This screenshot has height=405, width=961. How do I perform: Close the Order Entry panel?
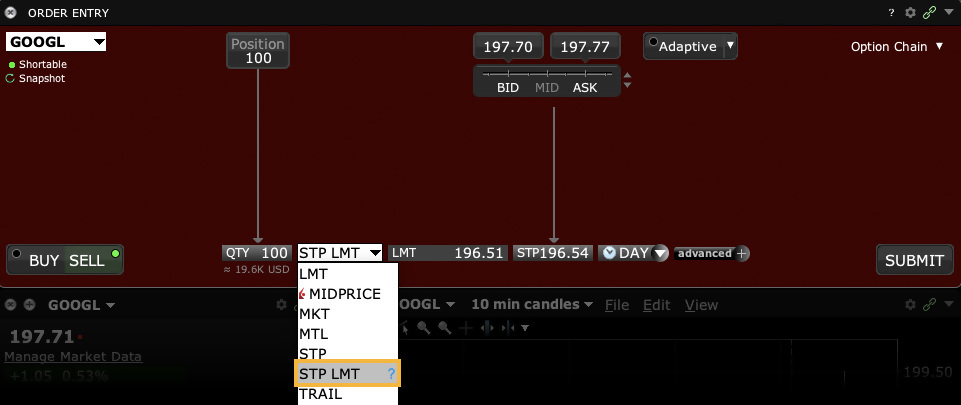pyautogui.click(x=11, y=13)
